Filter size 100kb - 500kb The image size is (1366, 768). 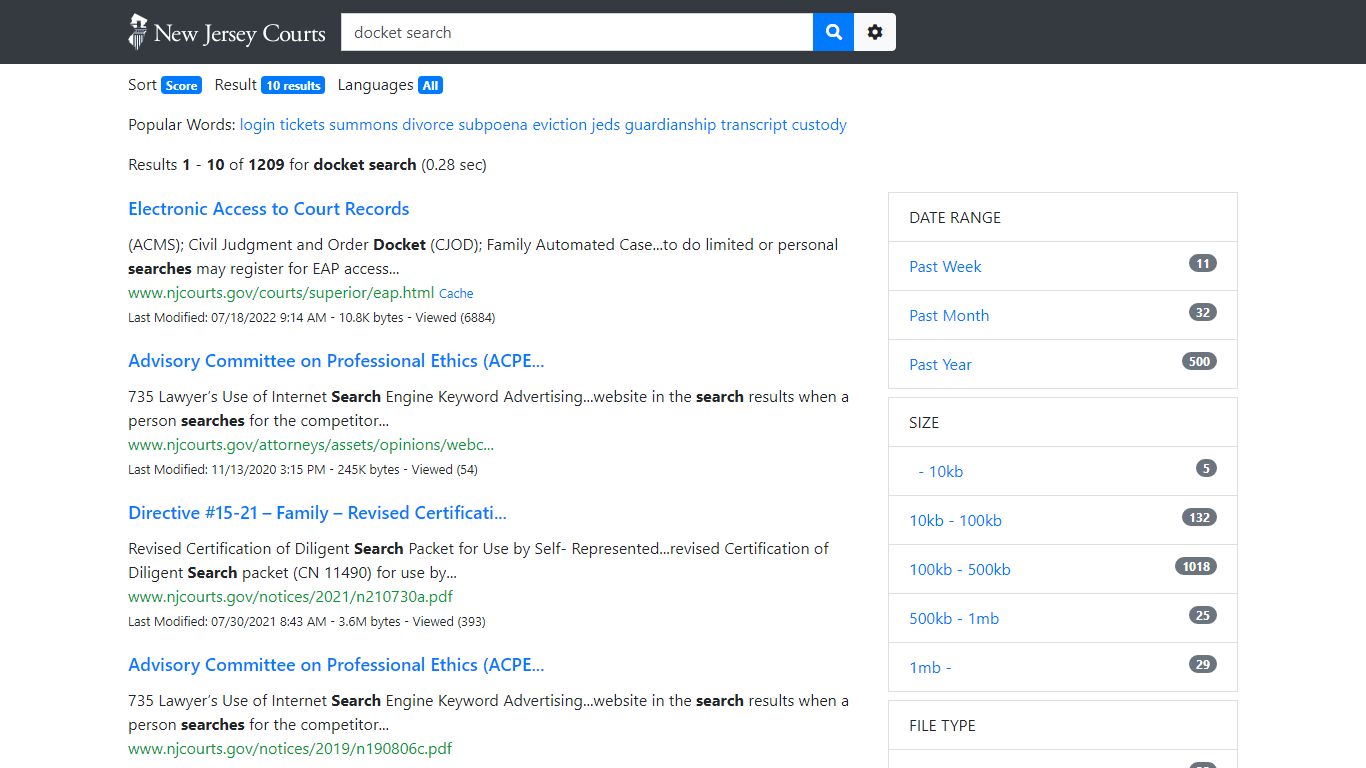[960, 569]
